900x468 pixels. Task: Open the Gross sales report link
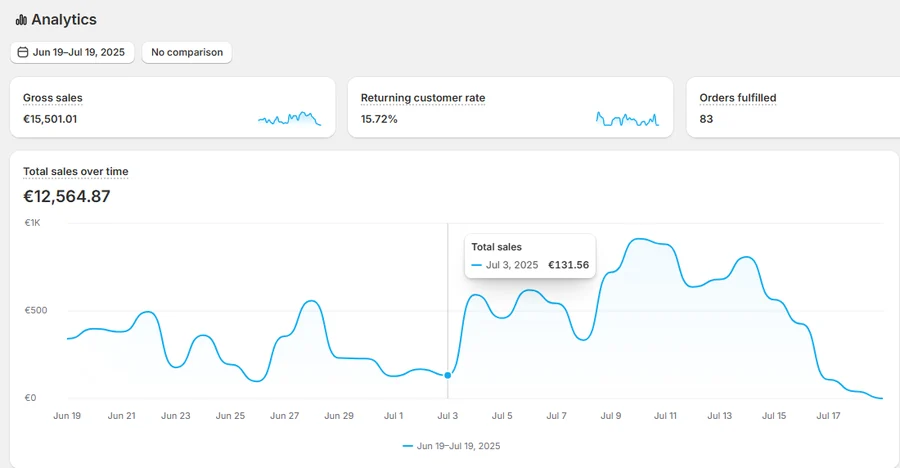click(x=53, y=98)
